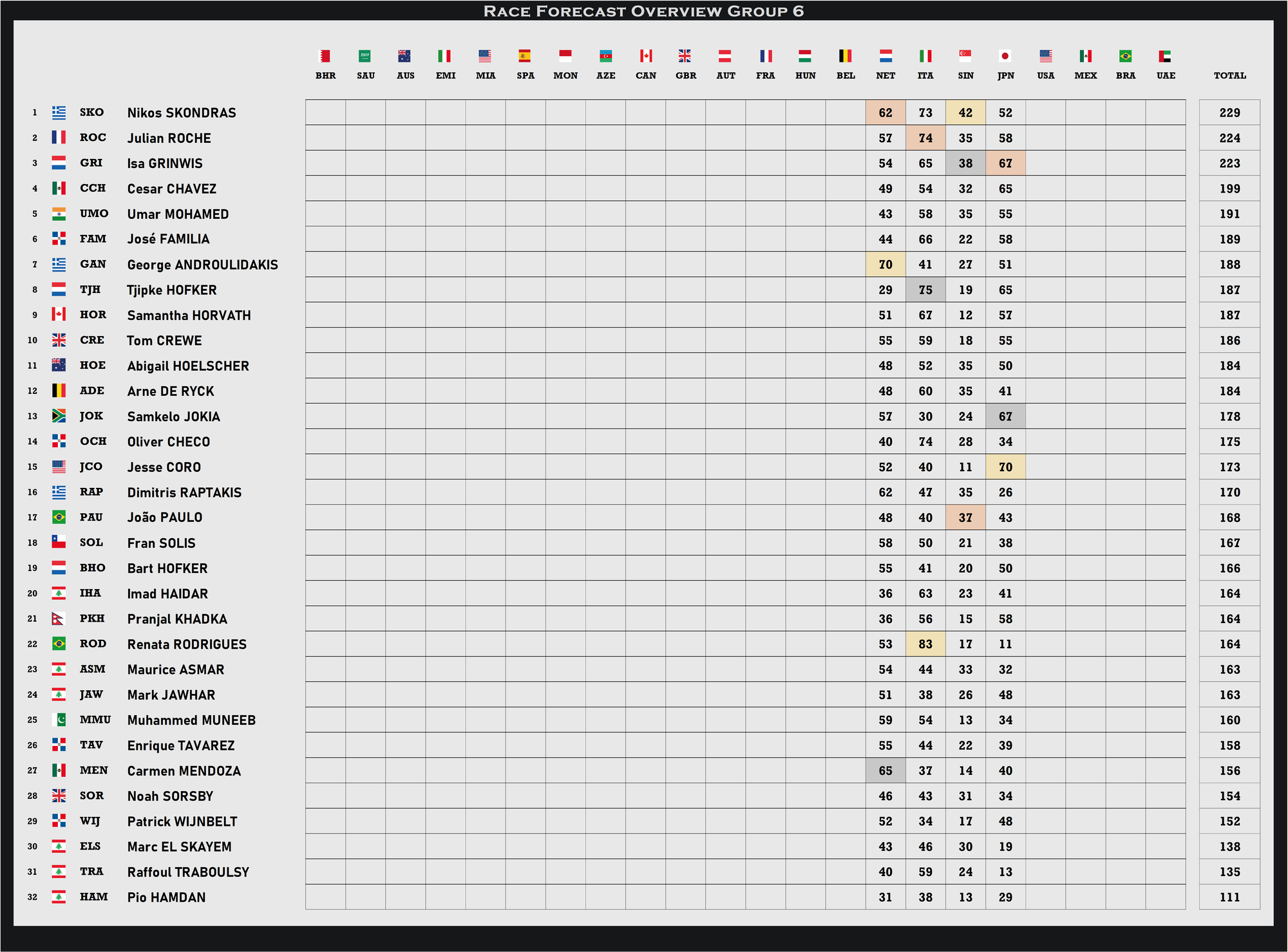The image size is (1288, 952).
Task: Click Nikos Skondras's Greek flag icon
Action: click(x=59, y=113)
